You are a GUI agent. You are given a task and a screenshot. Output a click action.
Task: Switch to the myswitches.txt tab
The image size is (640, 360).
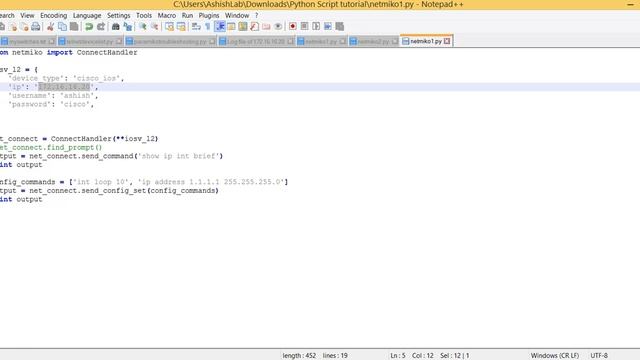point(27,42)
